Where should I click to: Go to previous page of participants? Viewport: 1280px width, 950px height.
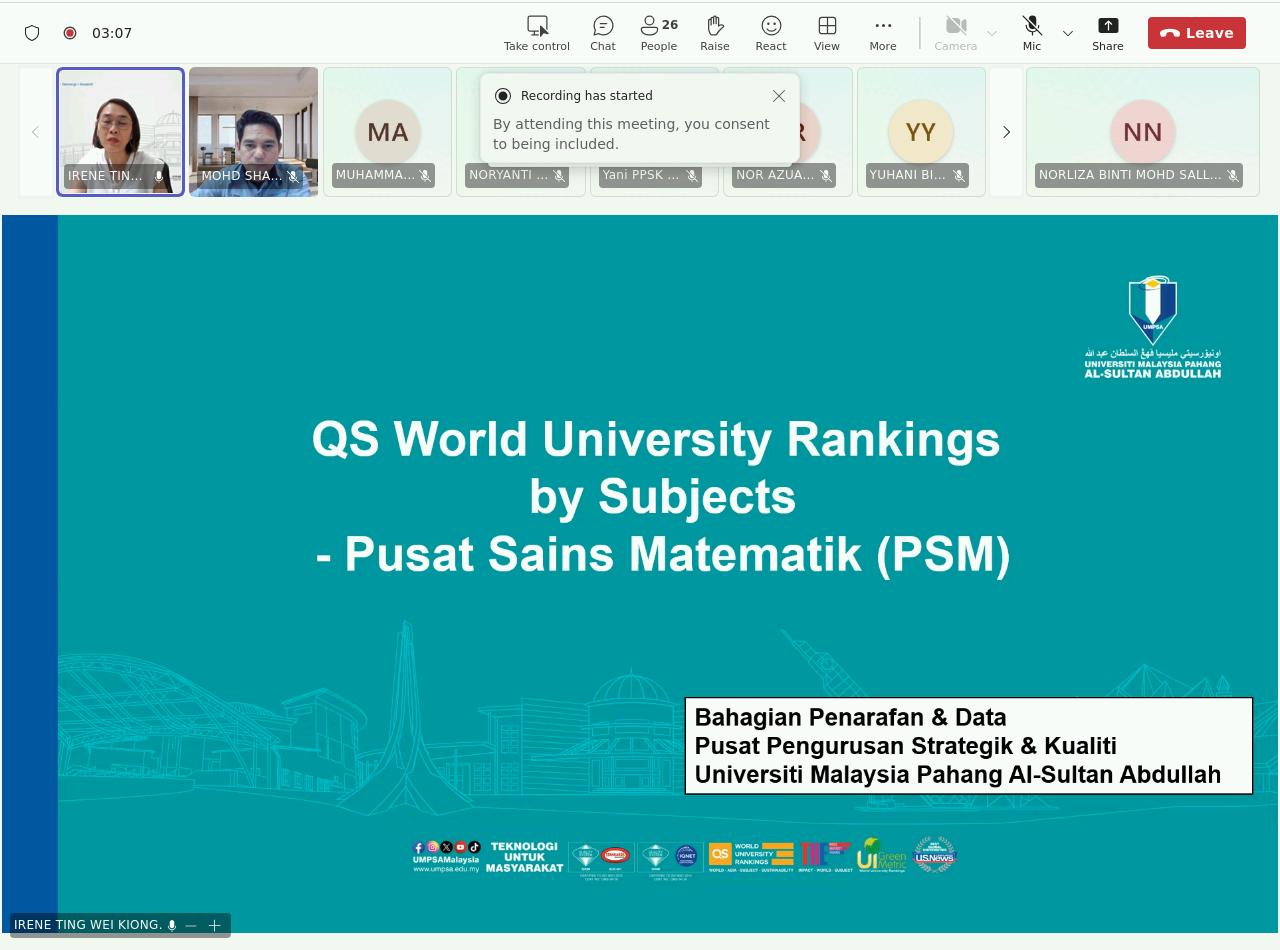[x=36, y=132]
